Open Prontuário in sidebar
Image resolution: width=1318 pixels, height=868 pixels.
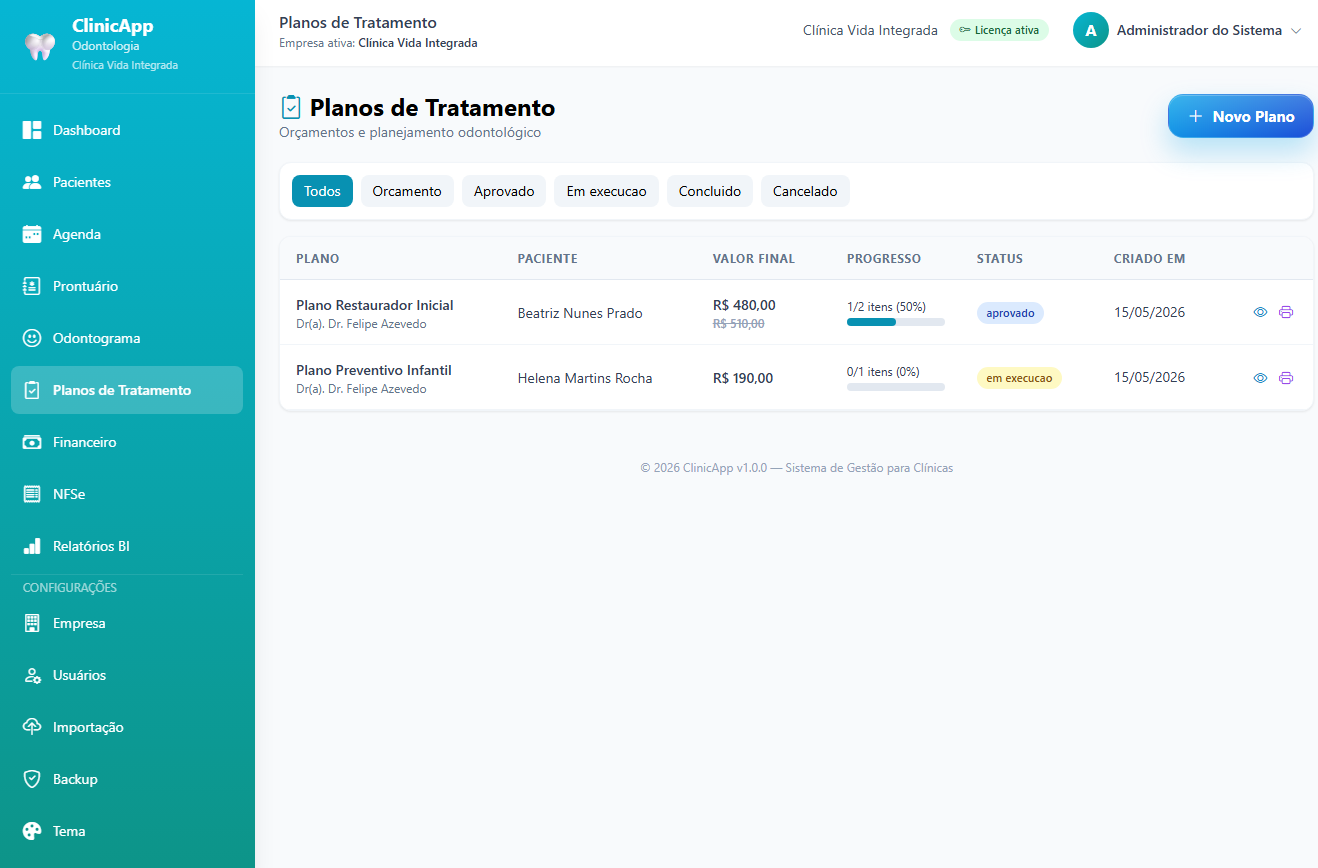click(127, 286)
